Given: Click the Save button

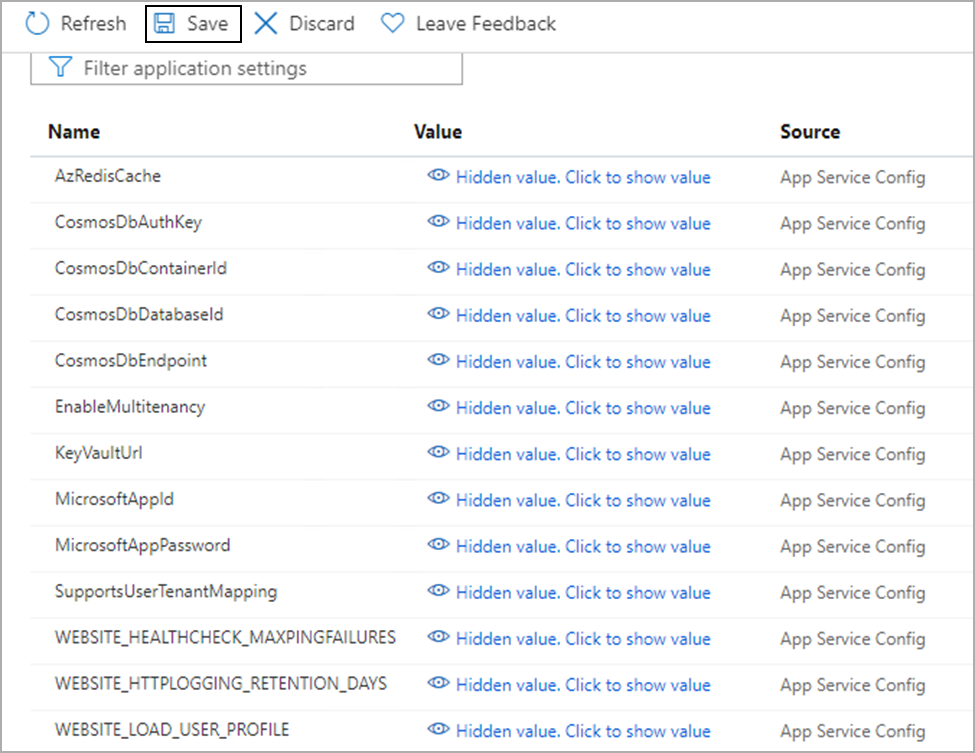Looking at the screenshot, I should pyautogui.click(x=192, y=23).
